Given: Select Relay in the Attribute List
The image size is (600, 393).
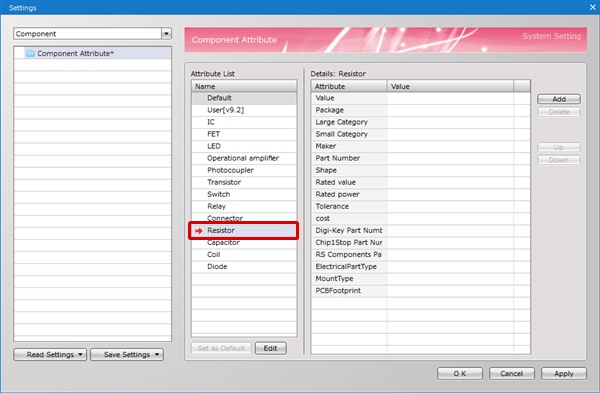Looking at the screenshot, I should pos(244,207).
